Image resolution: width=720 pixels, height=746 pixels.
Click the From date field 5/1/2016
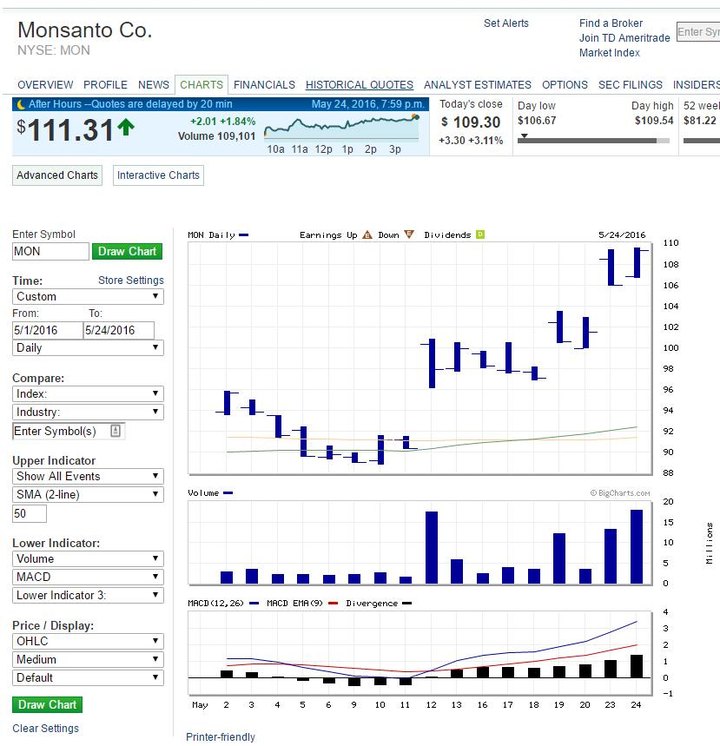[48, 330]
